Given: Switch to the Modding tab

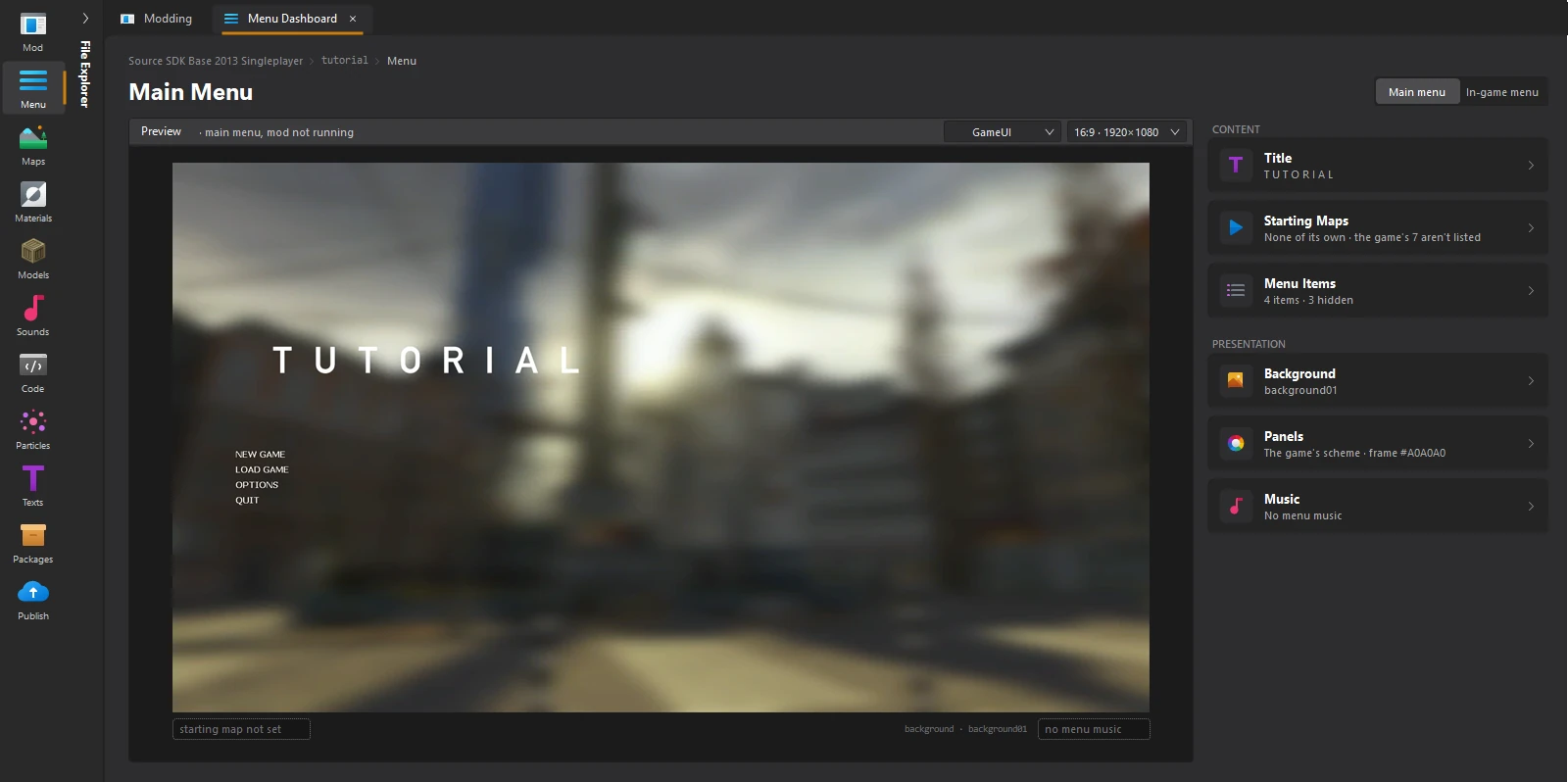Looking at the screenshot, I should (x=157, y=19).
